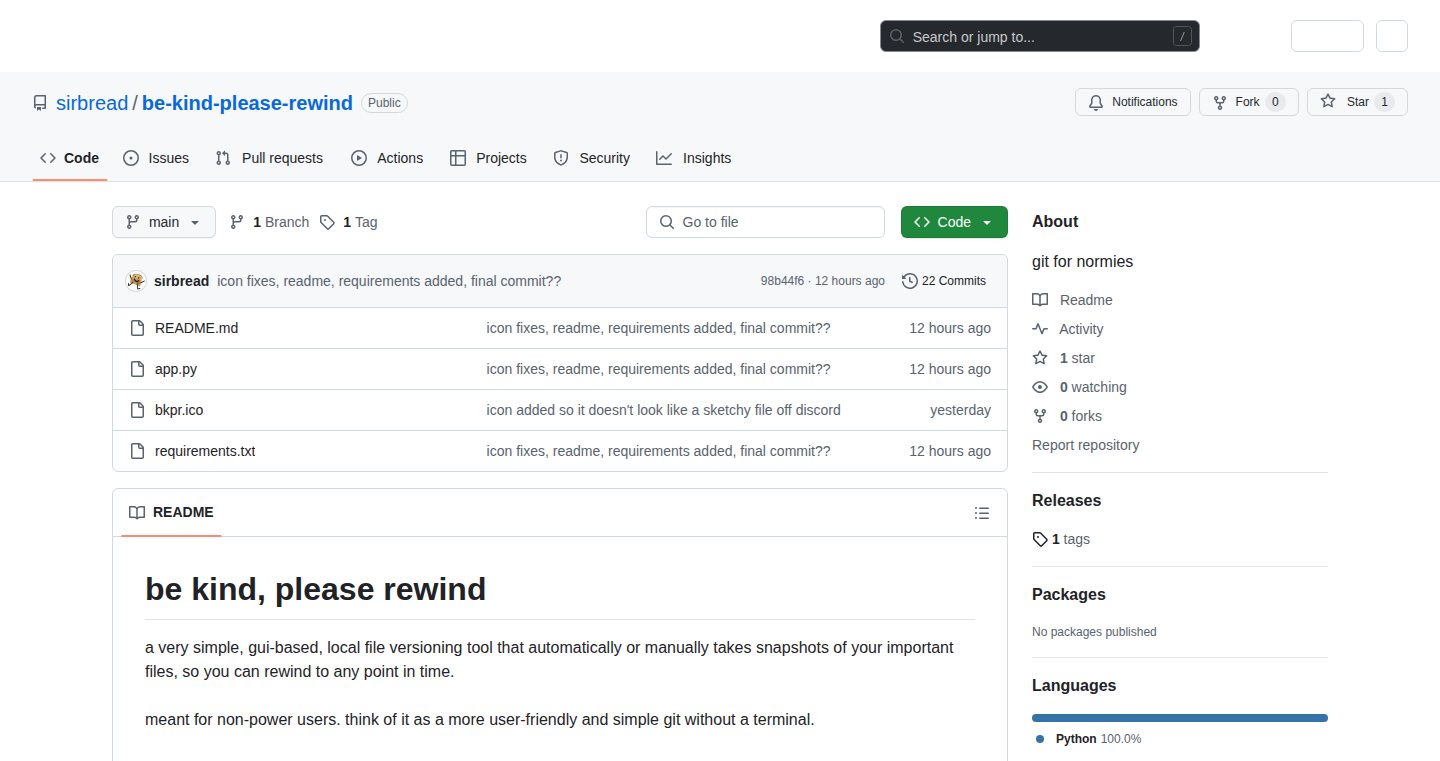Select the README tab in file viewer
1440x761 pixels.
click(x=171, y=512)
